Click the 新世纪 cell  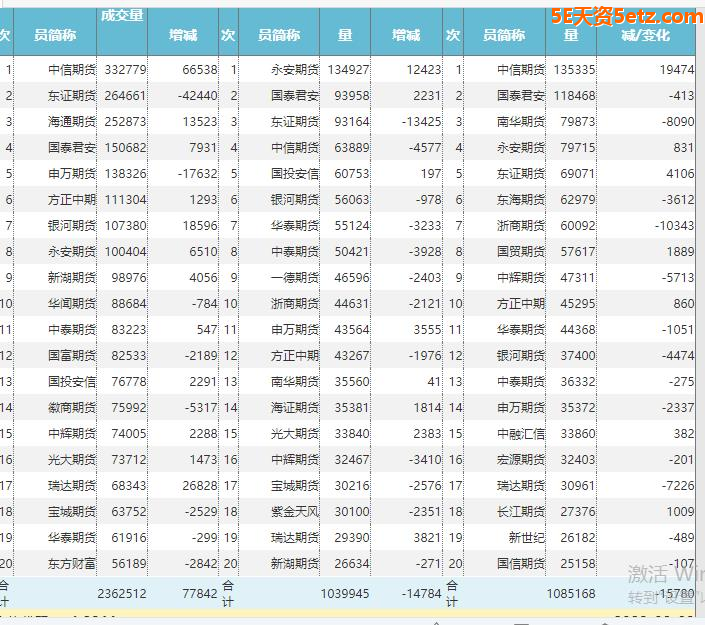(527, 538)
